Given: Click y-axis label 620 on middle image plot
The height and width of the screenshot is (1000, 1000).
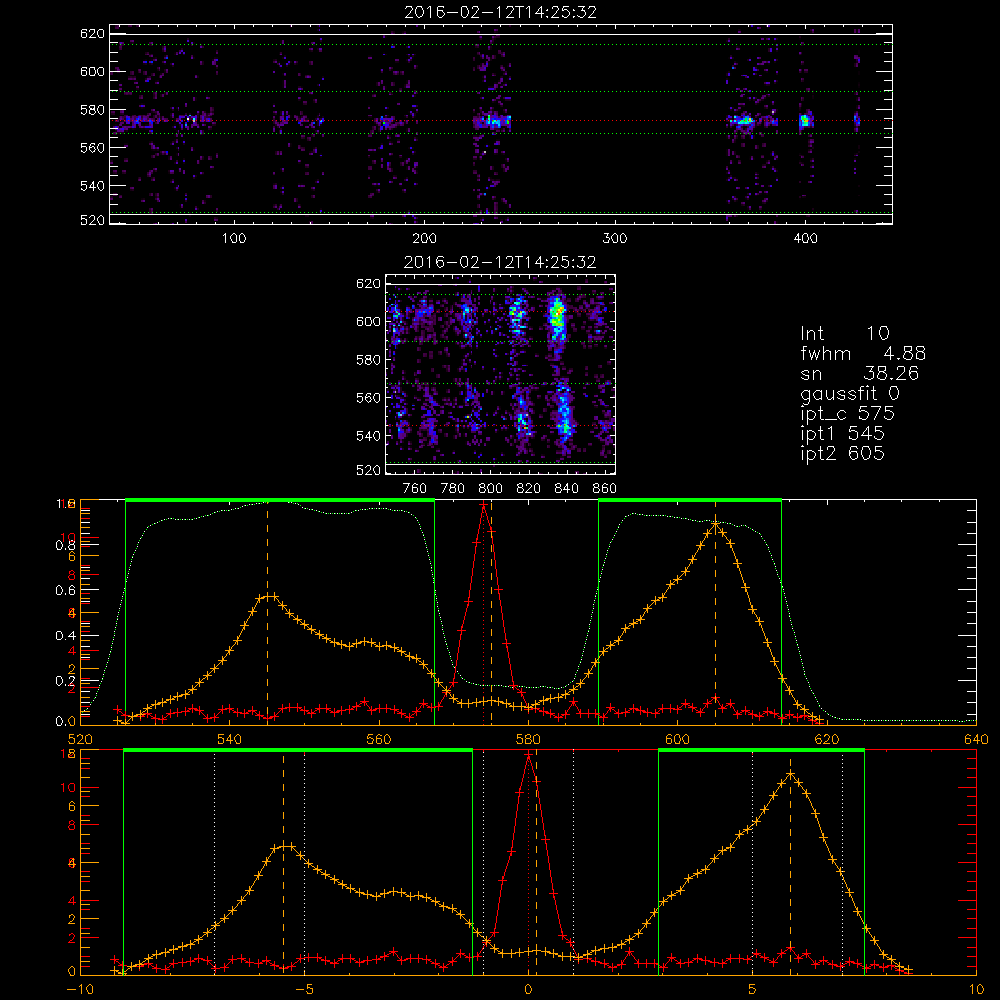Looking at the screenshot, I should click(368, 284).
